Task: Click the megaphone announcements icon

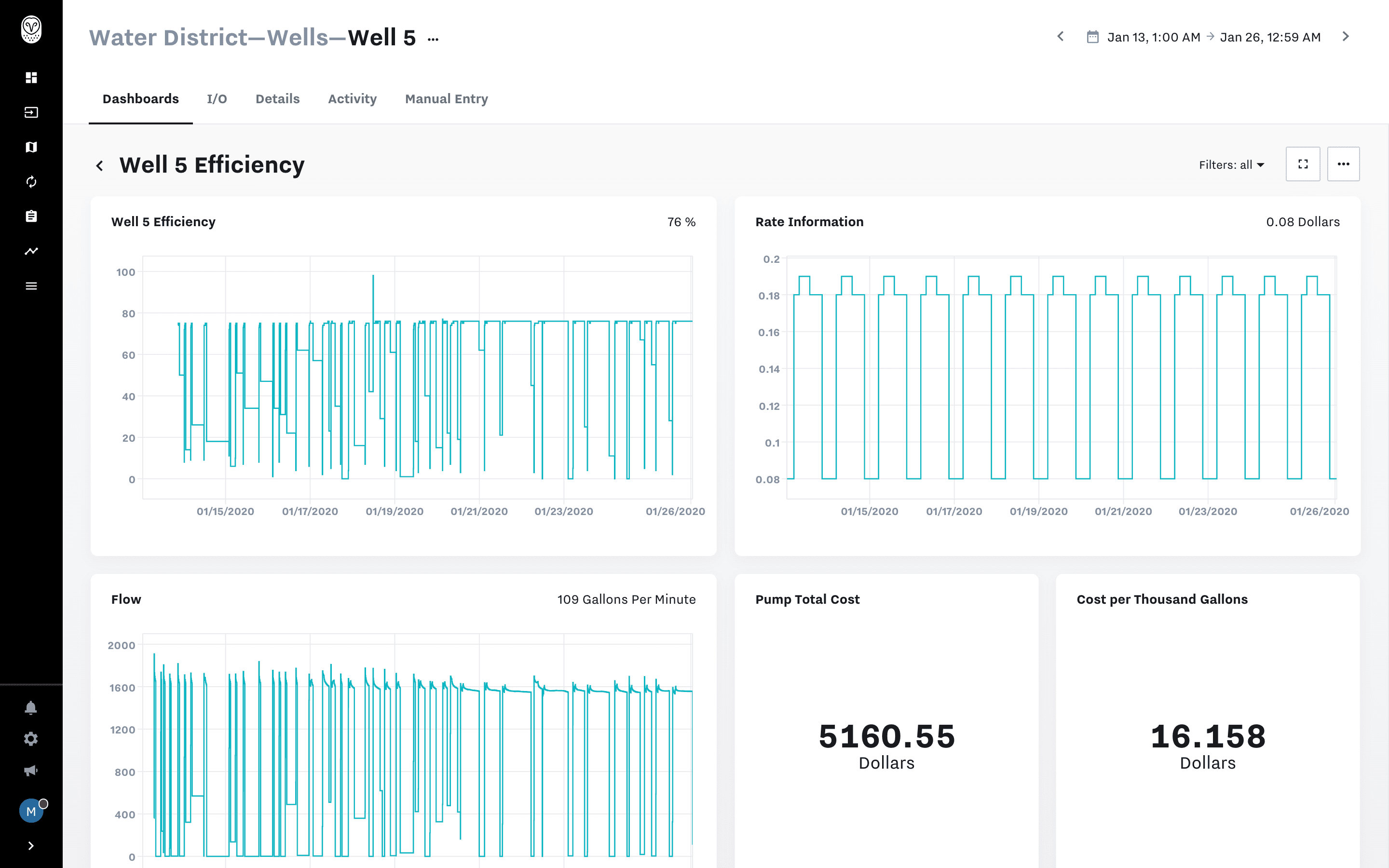Action: (31, 771)
